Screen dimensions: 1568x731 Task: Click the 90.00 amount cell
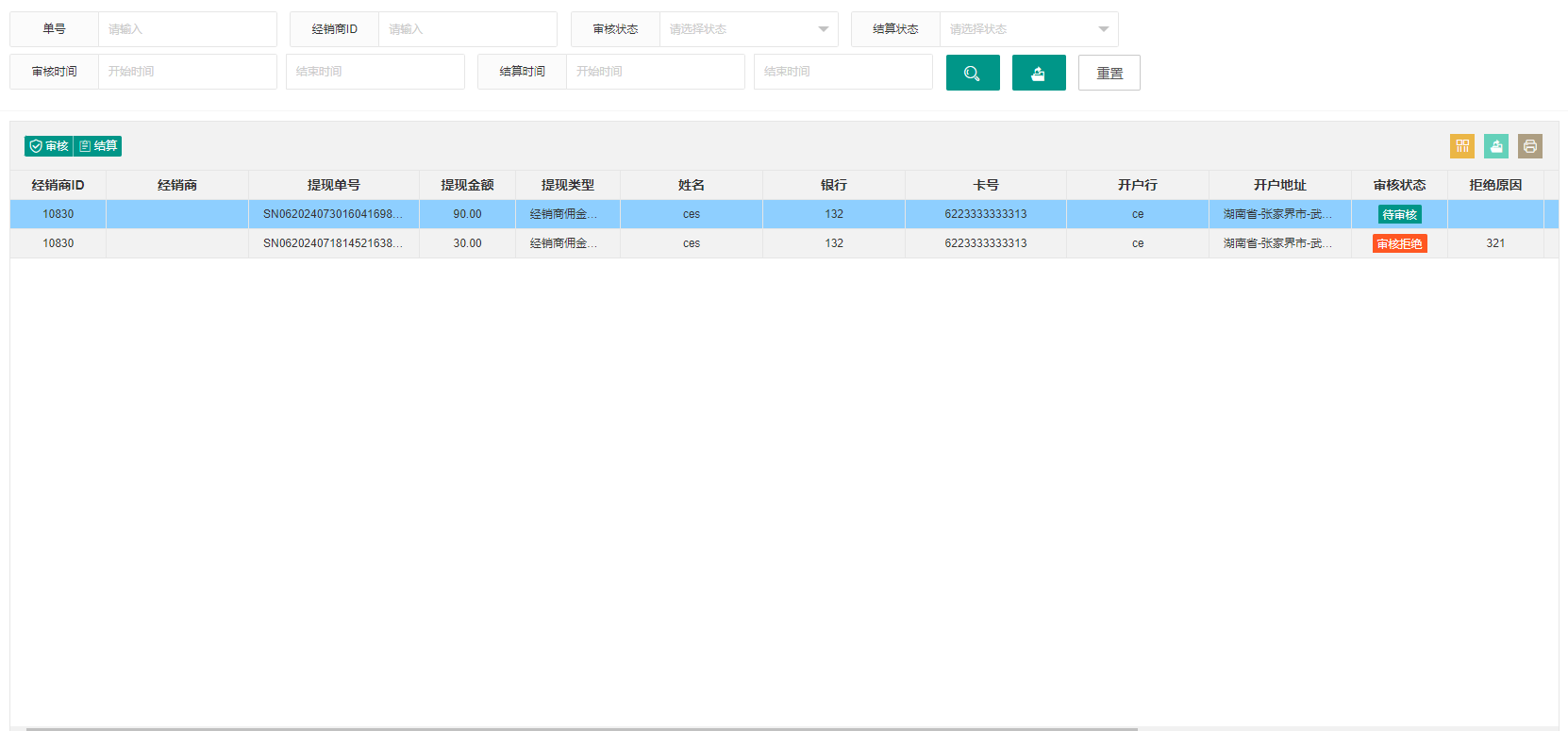click(x=468, y=214)
